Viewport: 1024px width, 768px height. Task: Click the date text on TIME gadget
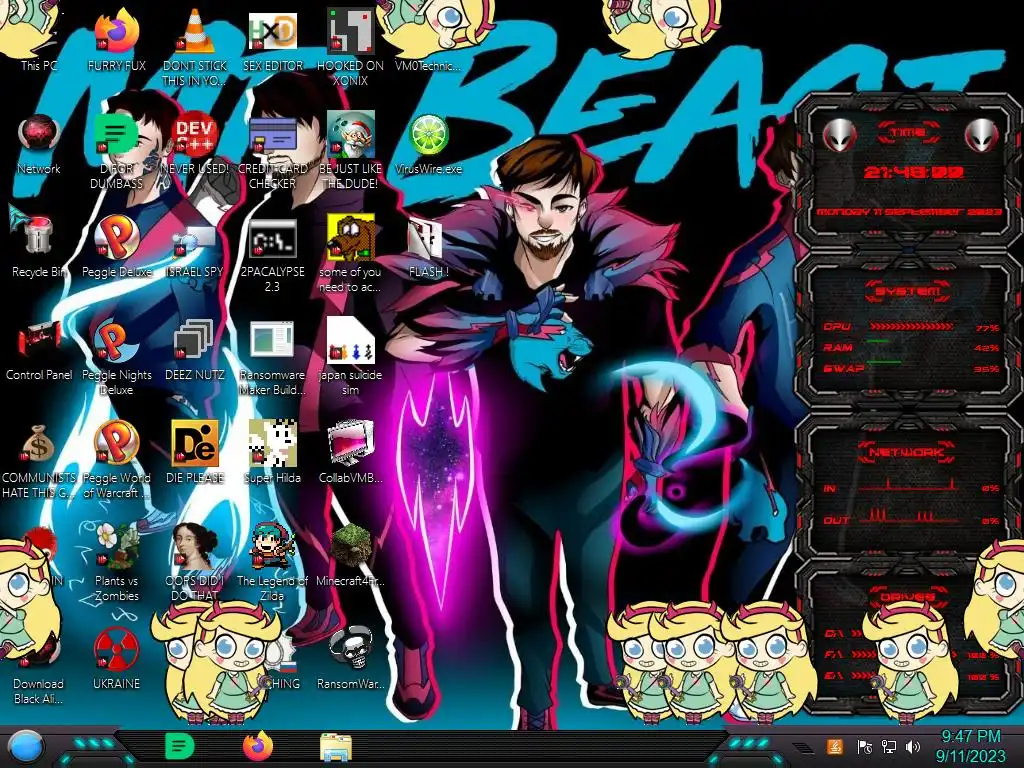pos(908,212)
